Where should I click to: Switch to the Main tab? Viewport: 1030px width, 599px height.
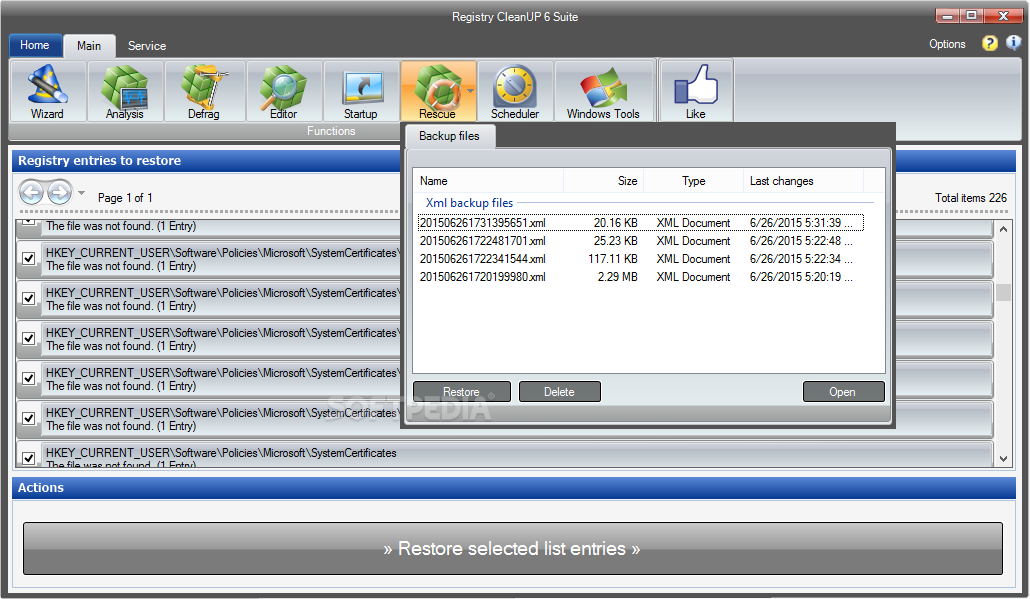(89, 45)
